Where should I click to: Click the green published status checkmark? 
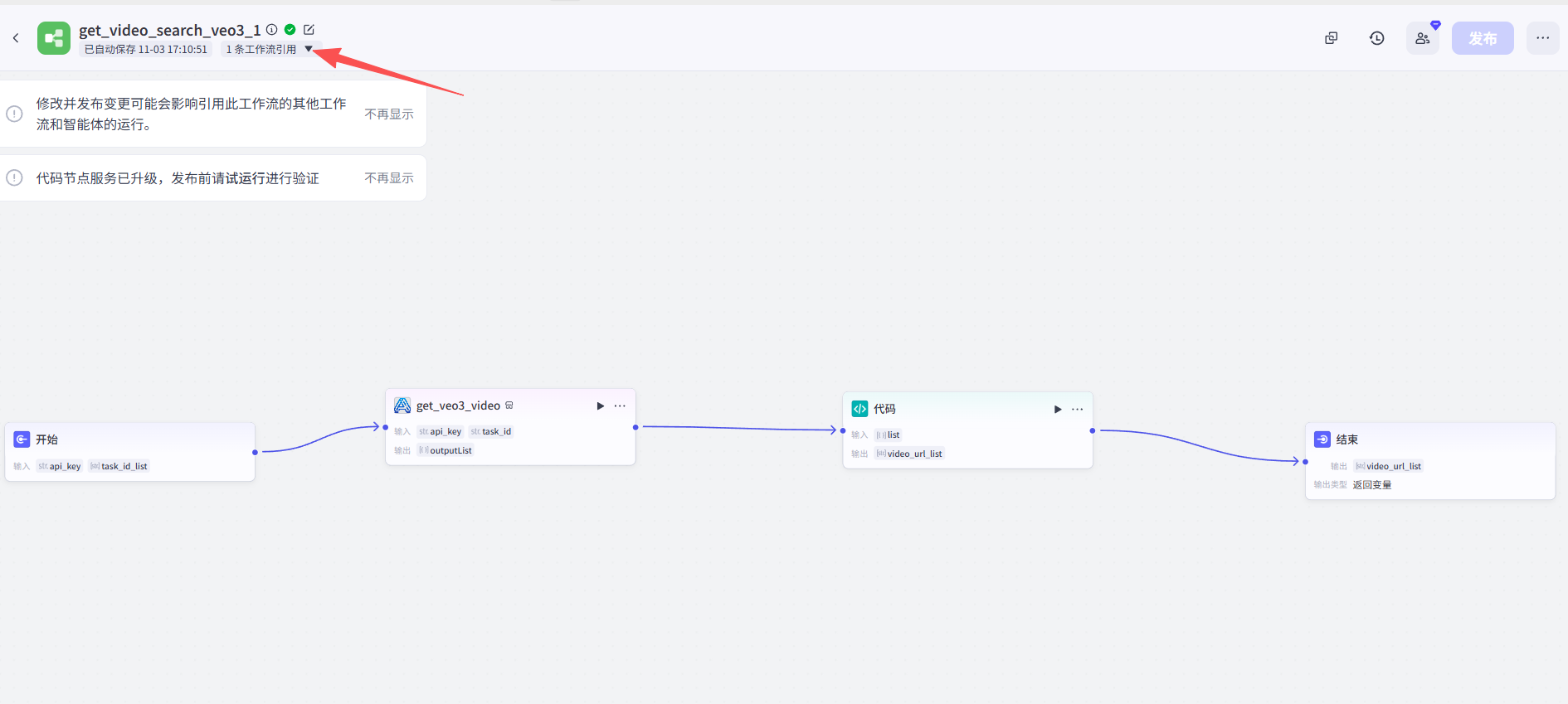pos(290,30)
